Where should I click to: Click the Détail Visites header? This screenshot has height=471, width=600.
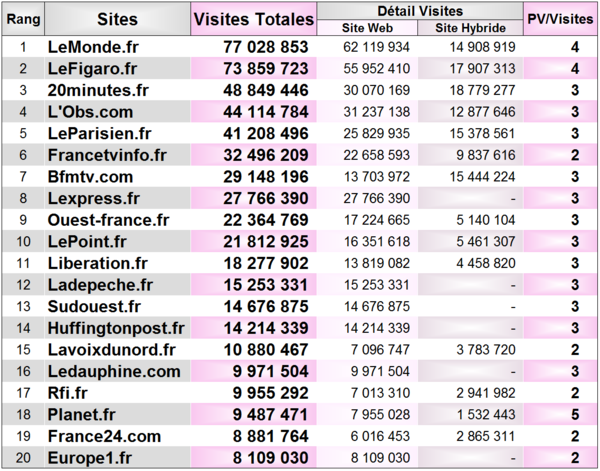[420, 11]
